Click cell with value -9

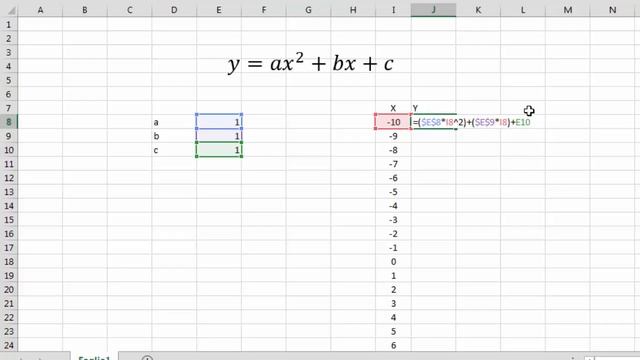(x=393, y=136)
